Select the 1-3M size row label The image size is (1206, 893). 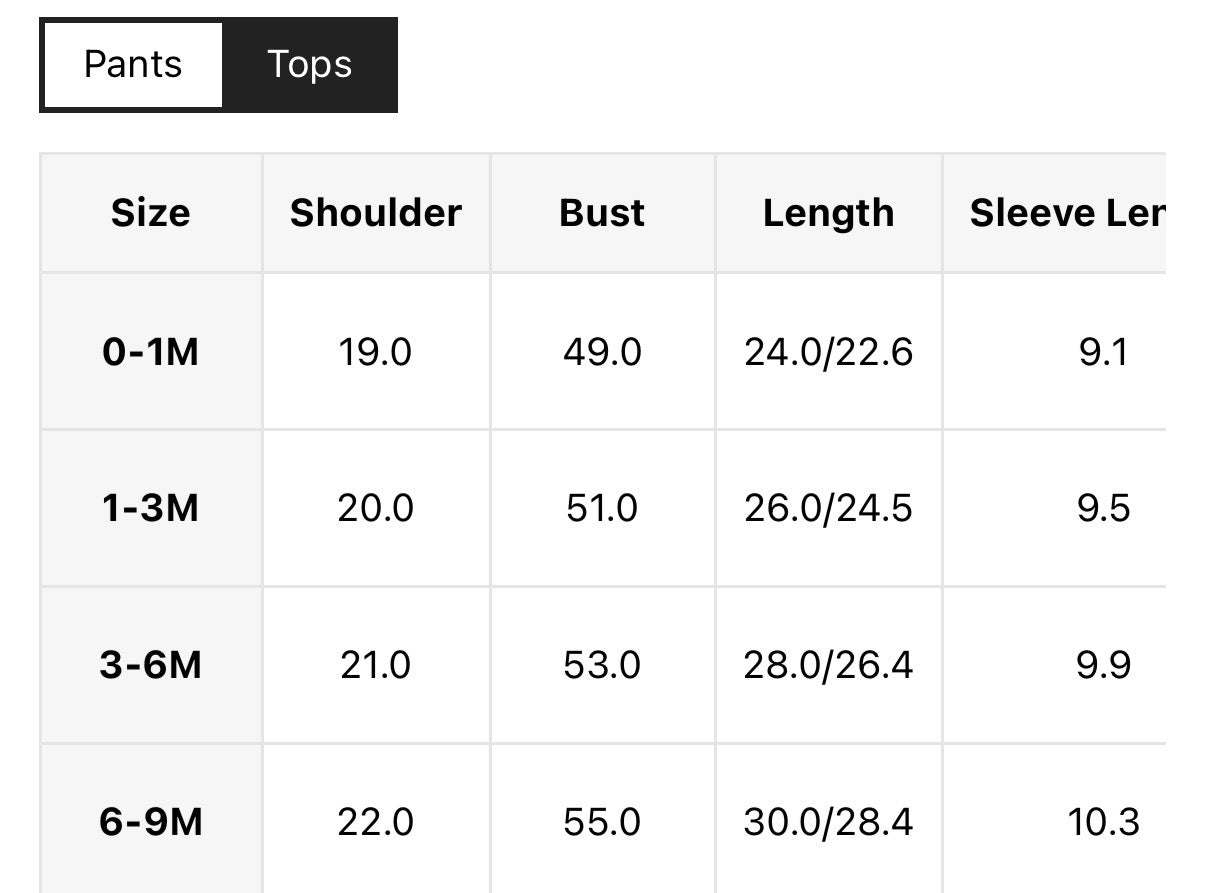[151, 508]
